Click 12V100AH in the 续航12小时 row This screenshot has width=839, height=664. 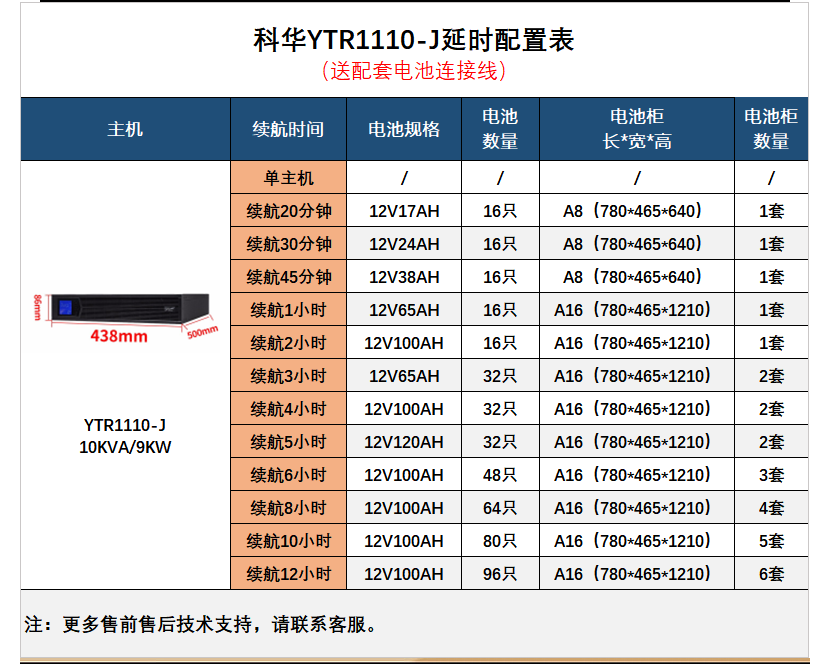[x=404, y=574]
